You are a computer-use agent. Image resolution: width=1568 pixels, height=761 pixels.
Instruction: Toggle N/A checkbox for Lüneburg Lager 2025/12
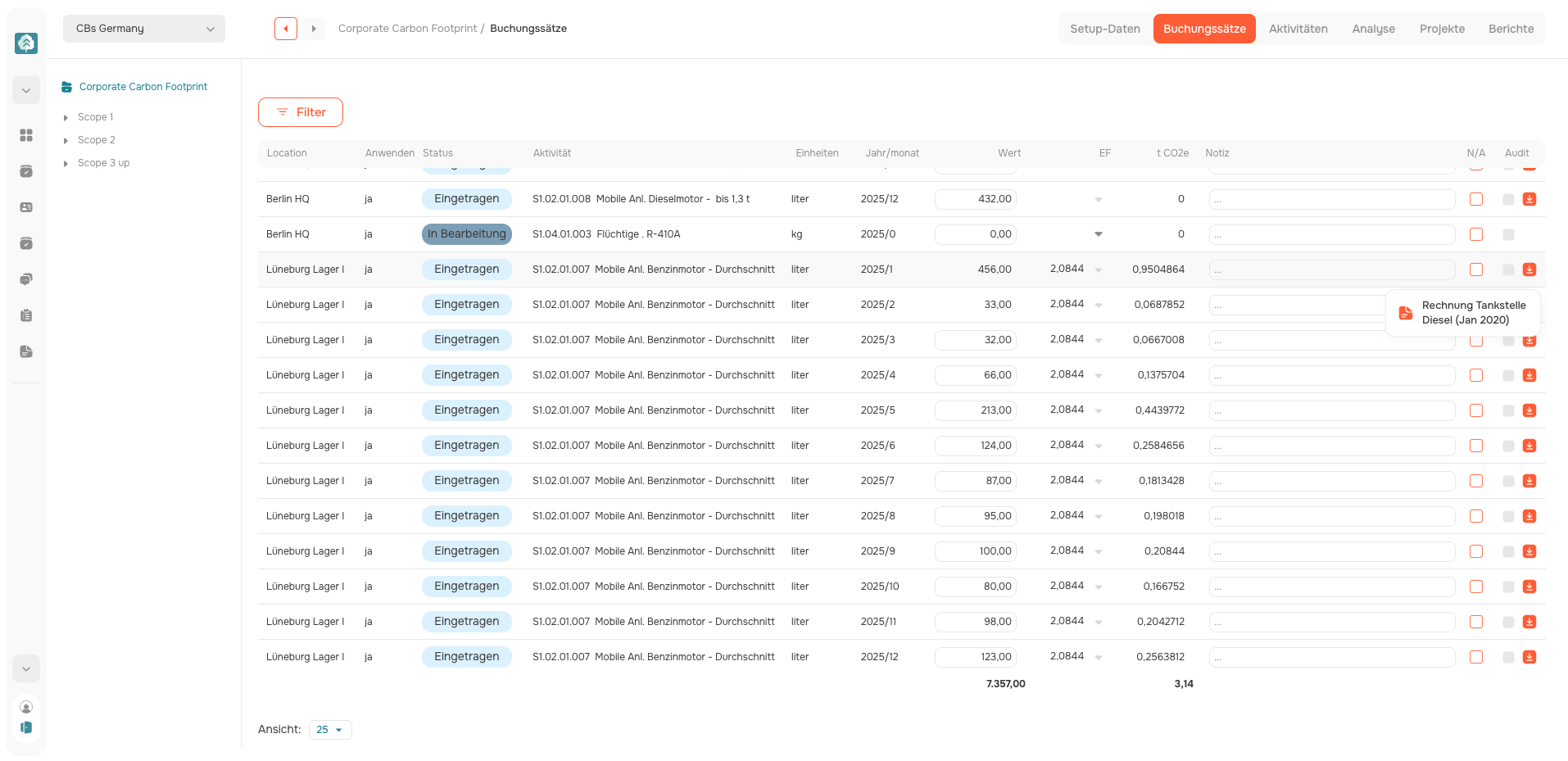tap(1476, 657)
